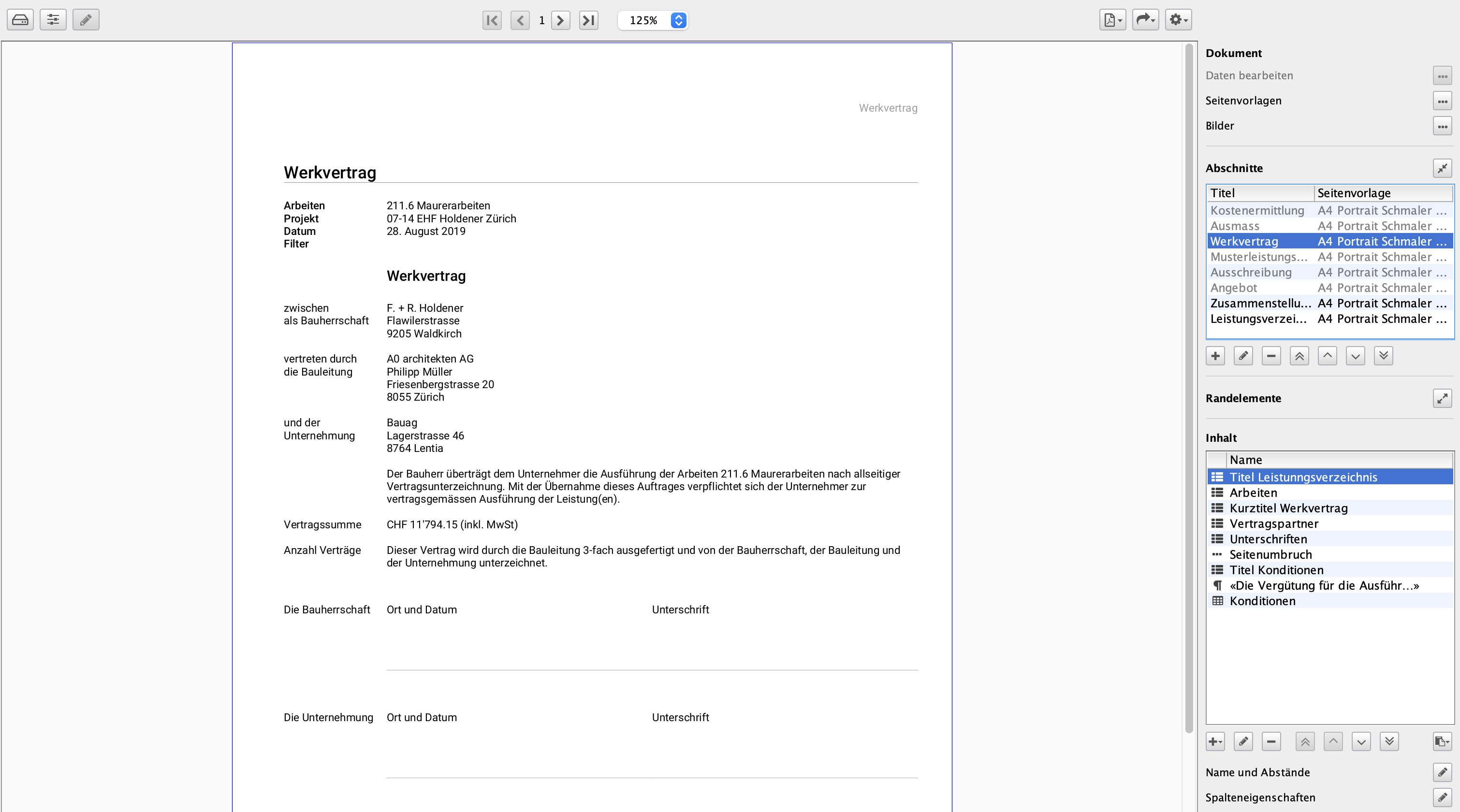Remove the selected section with minus button

1271,356
